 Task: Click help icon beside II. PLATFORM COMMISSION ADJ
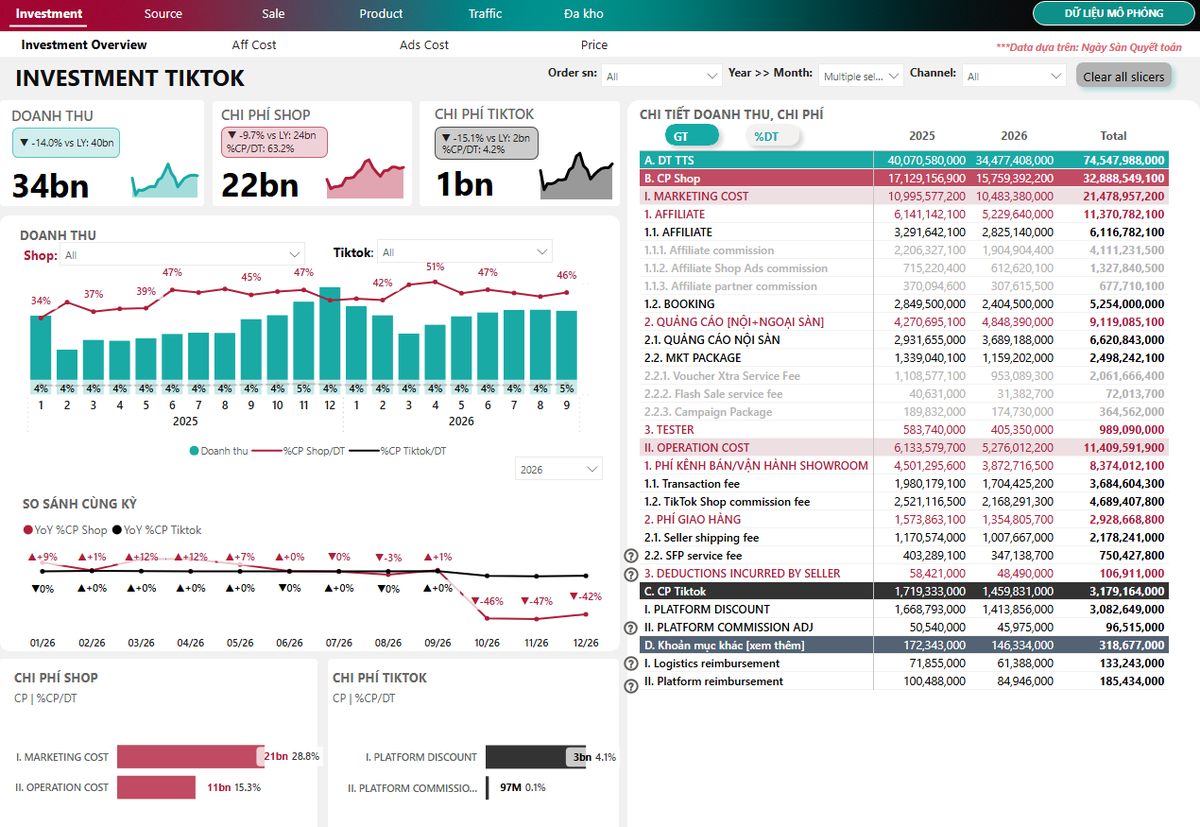pos(630,628)
